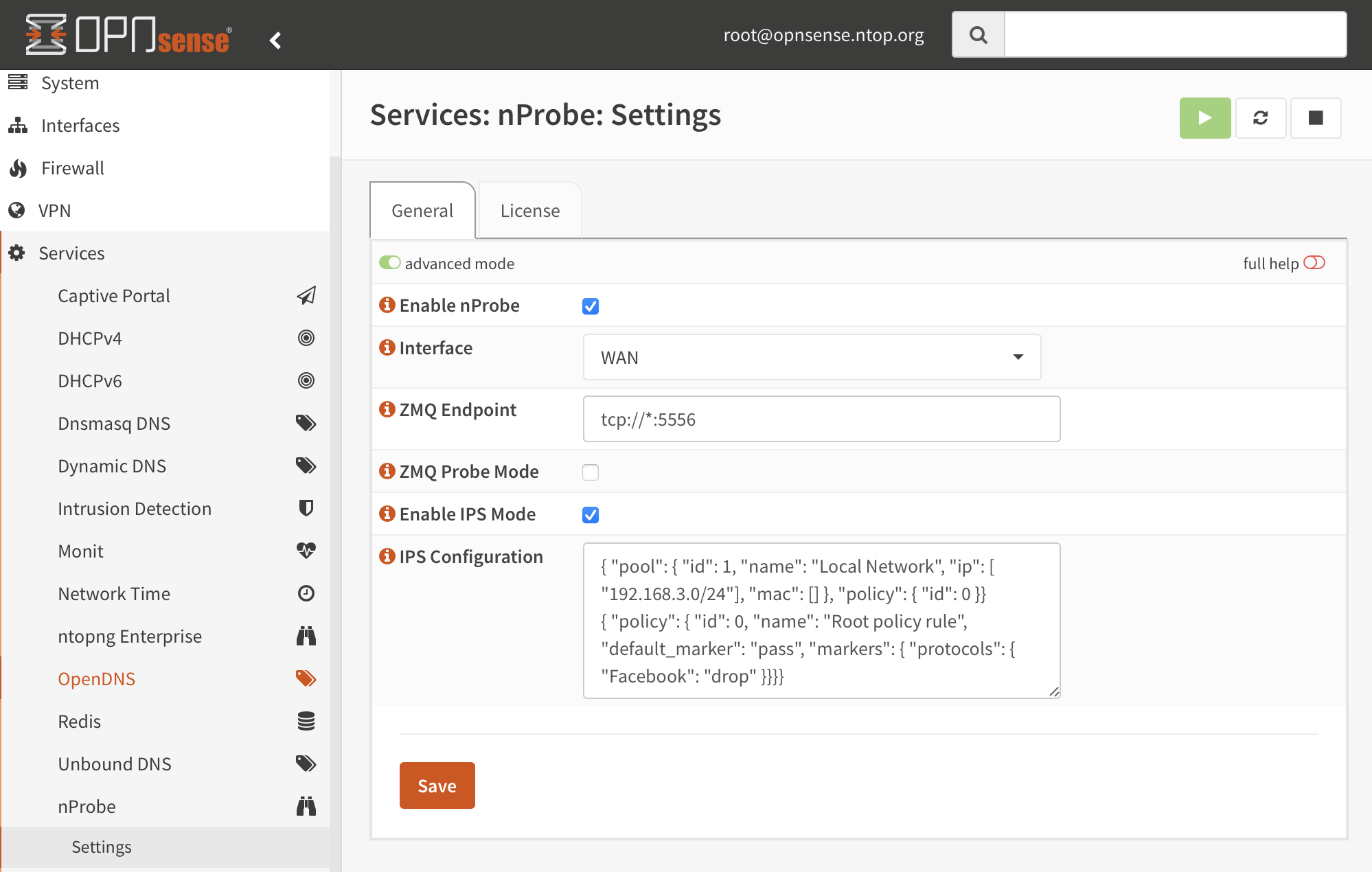1372x872 pixels.
Task: Click the VPN globe icon
Action: tap(16, 210)
